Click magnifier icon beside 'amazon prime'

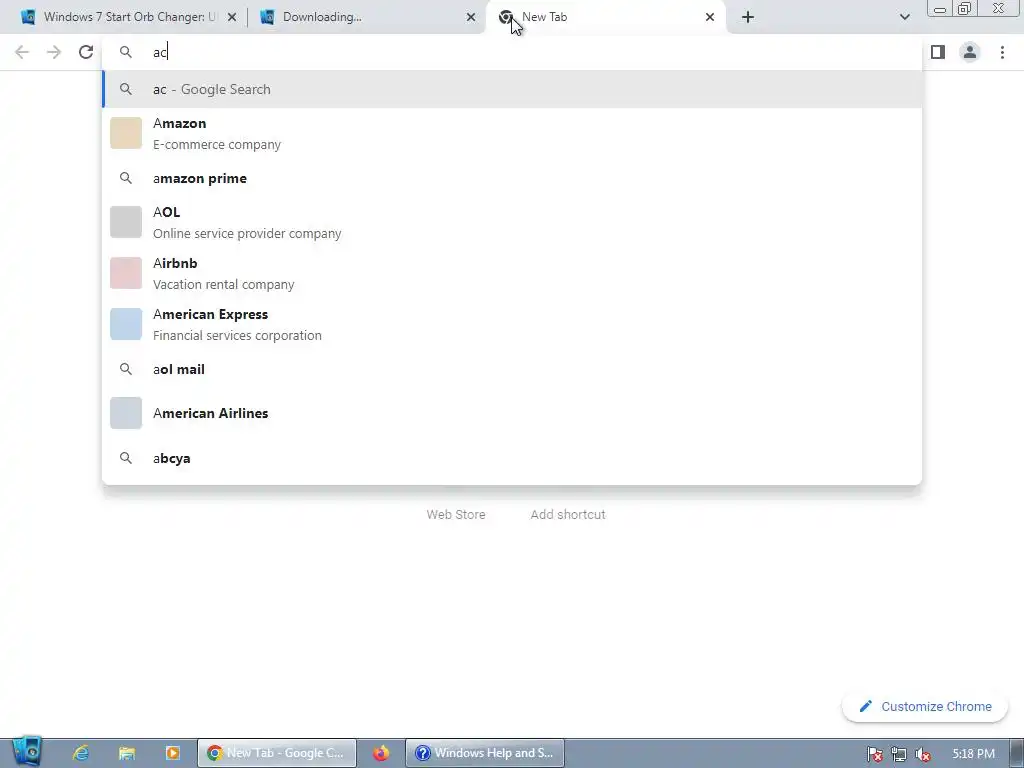pyautogui.click(x=126, y=178)
